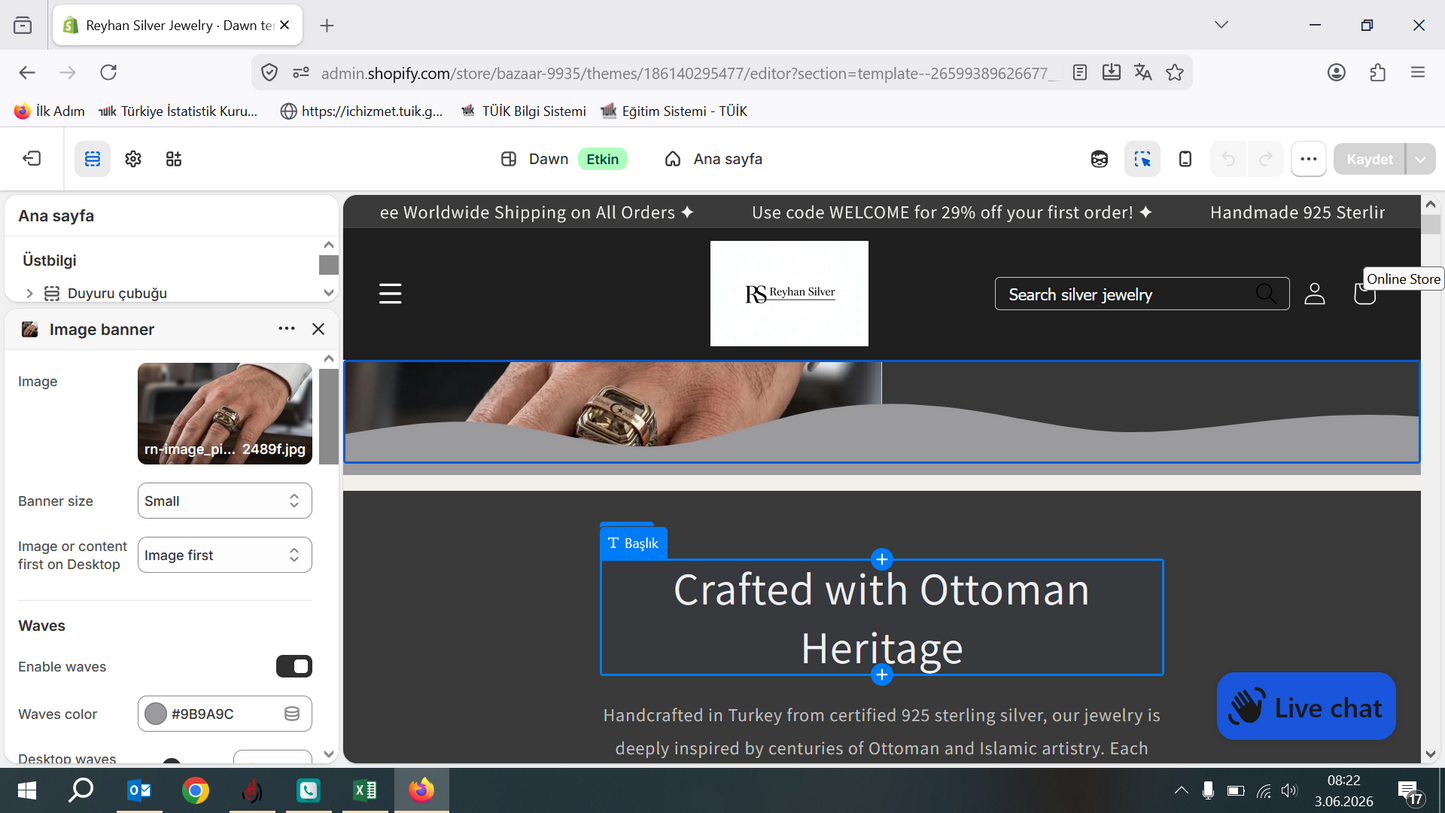
Task: Open the store hamburger menu icon
Action: click(390, 294)
